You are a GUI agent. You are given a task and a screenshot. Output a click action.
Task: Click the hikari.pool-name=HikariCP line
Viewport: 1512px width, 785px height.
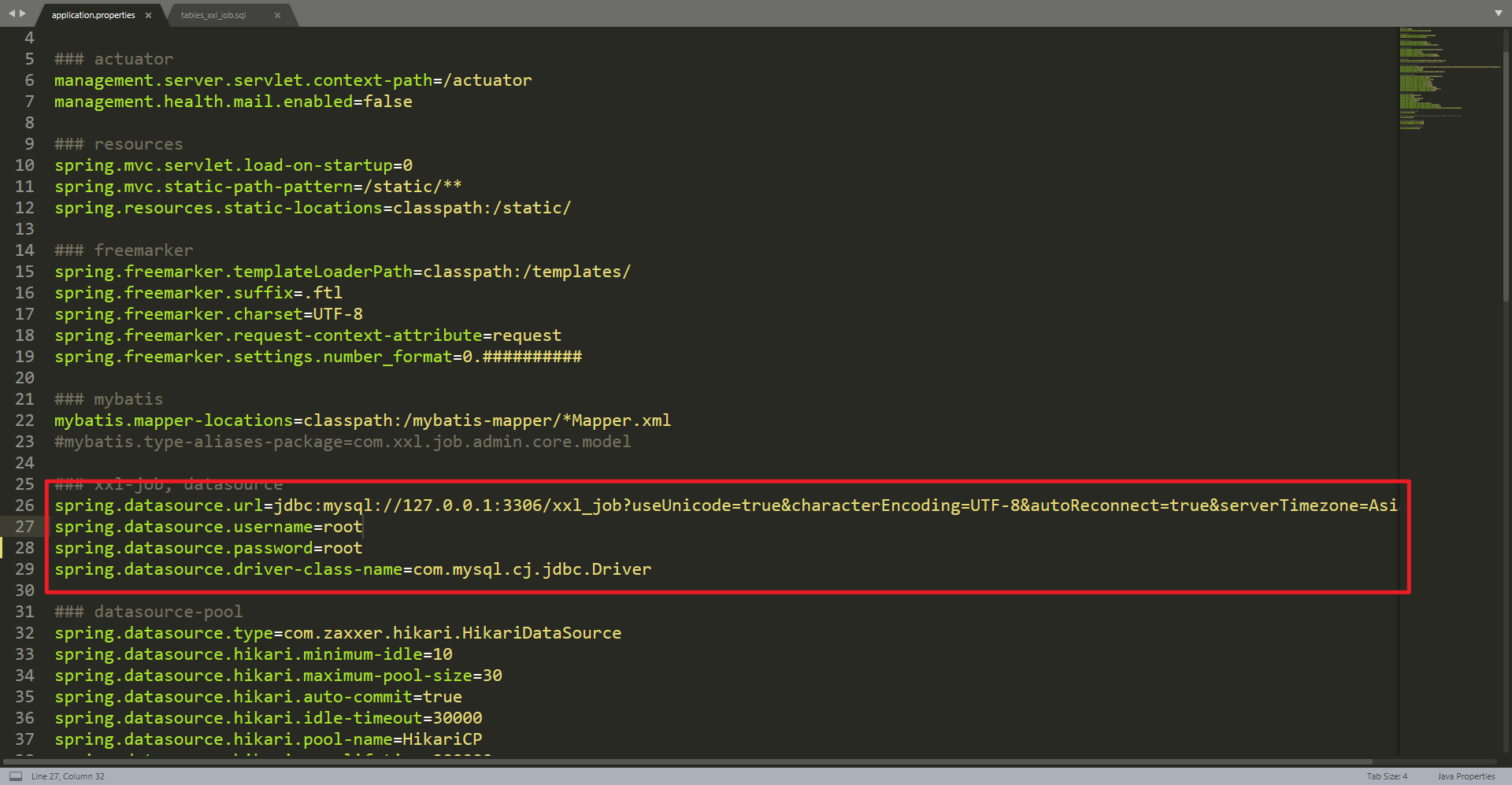pos(269,739)
